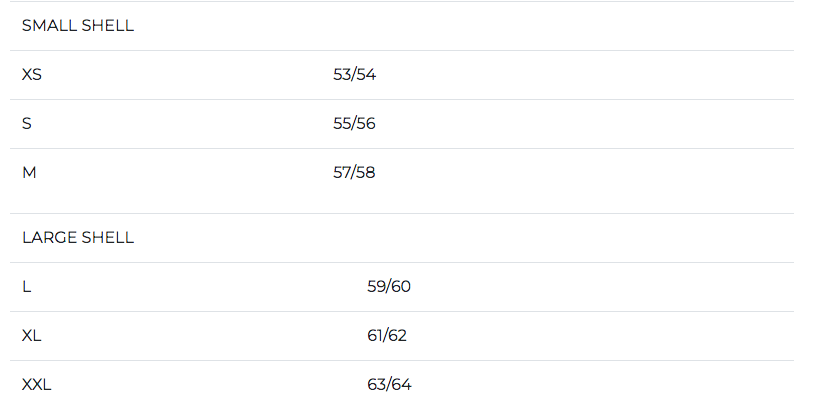Click the LARGE SHELL section heading
This screenshot has height=413, width=830.
tap(78, 238)
